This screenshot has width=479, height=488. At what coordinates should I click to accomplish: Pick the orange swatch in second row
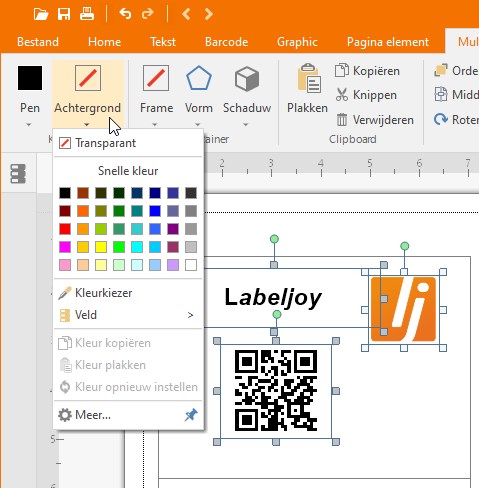click(83, 211)
